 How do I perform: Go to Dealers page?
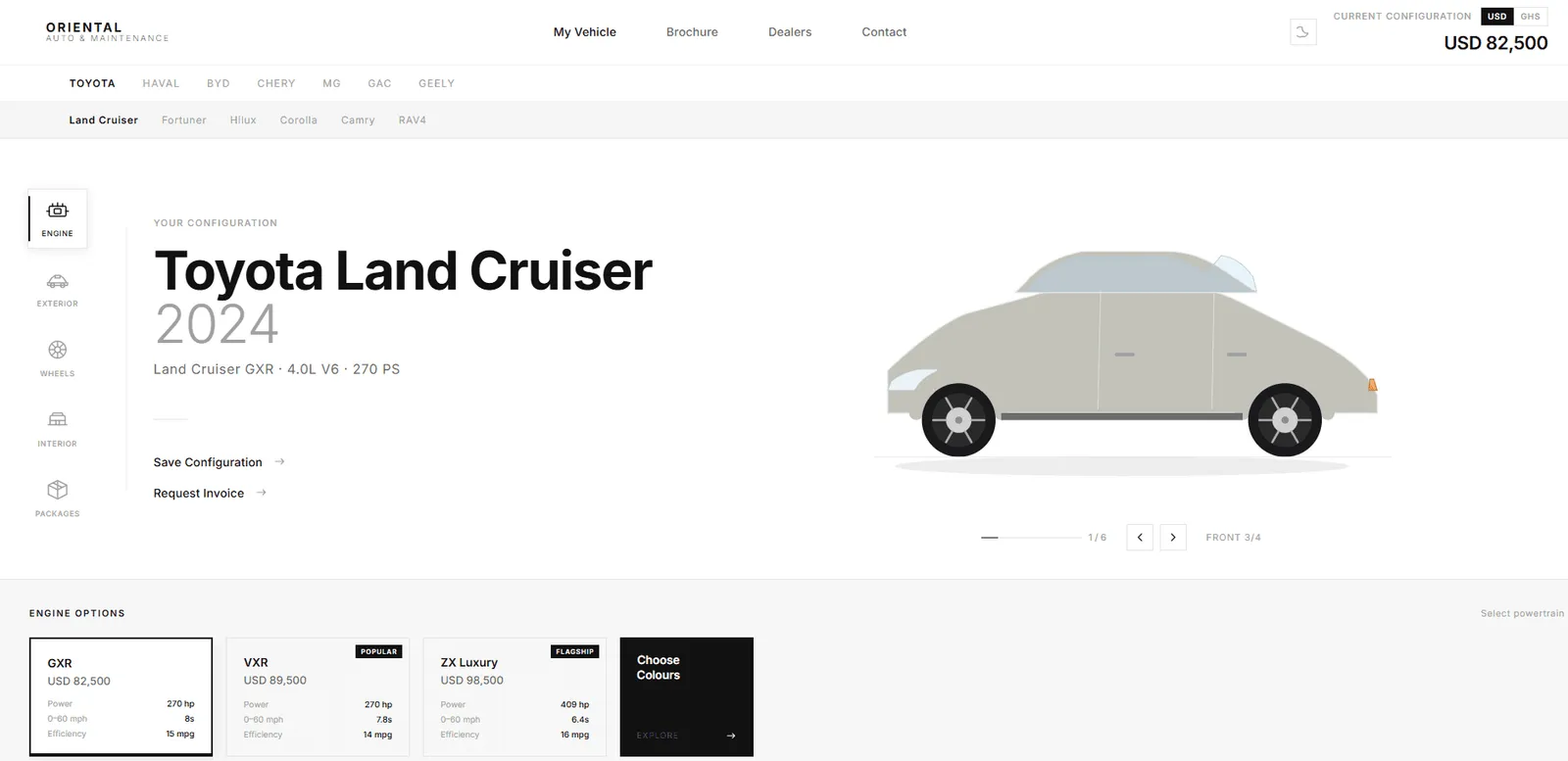point(790,32)
